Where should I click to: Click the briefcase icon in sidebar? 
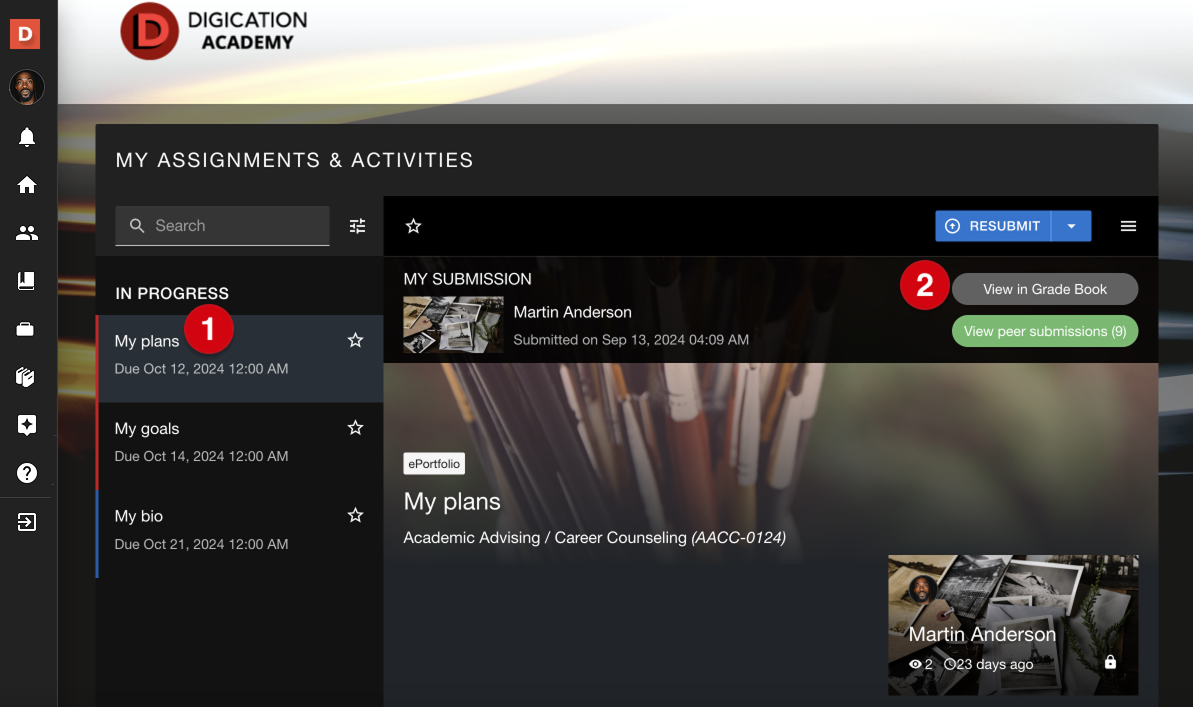click(x=27, y=329)
